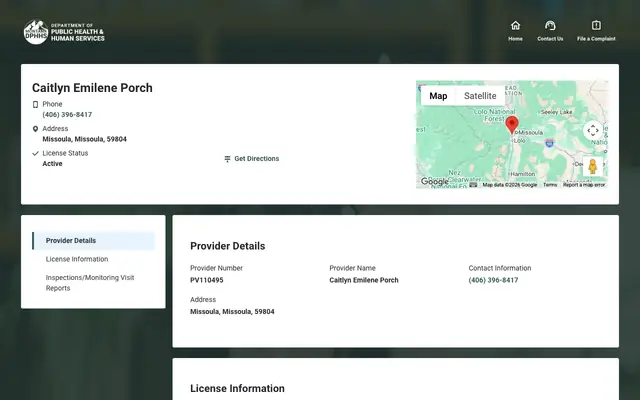Open the map Terms link
640x400 pixels.
[550, 185]
